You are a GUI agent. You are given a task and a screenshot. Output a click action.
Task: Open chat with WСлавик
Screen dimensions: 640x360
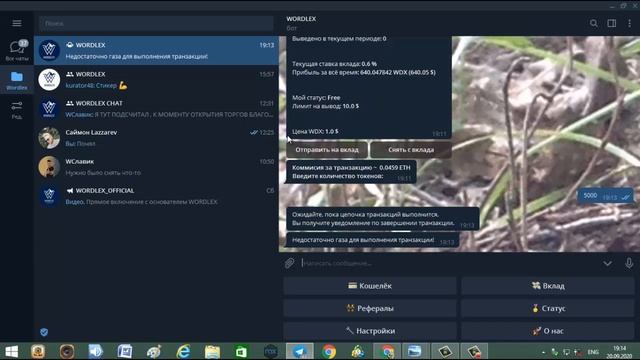(156, 167)
